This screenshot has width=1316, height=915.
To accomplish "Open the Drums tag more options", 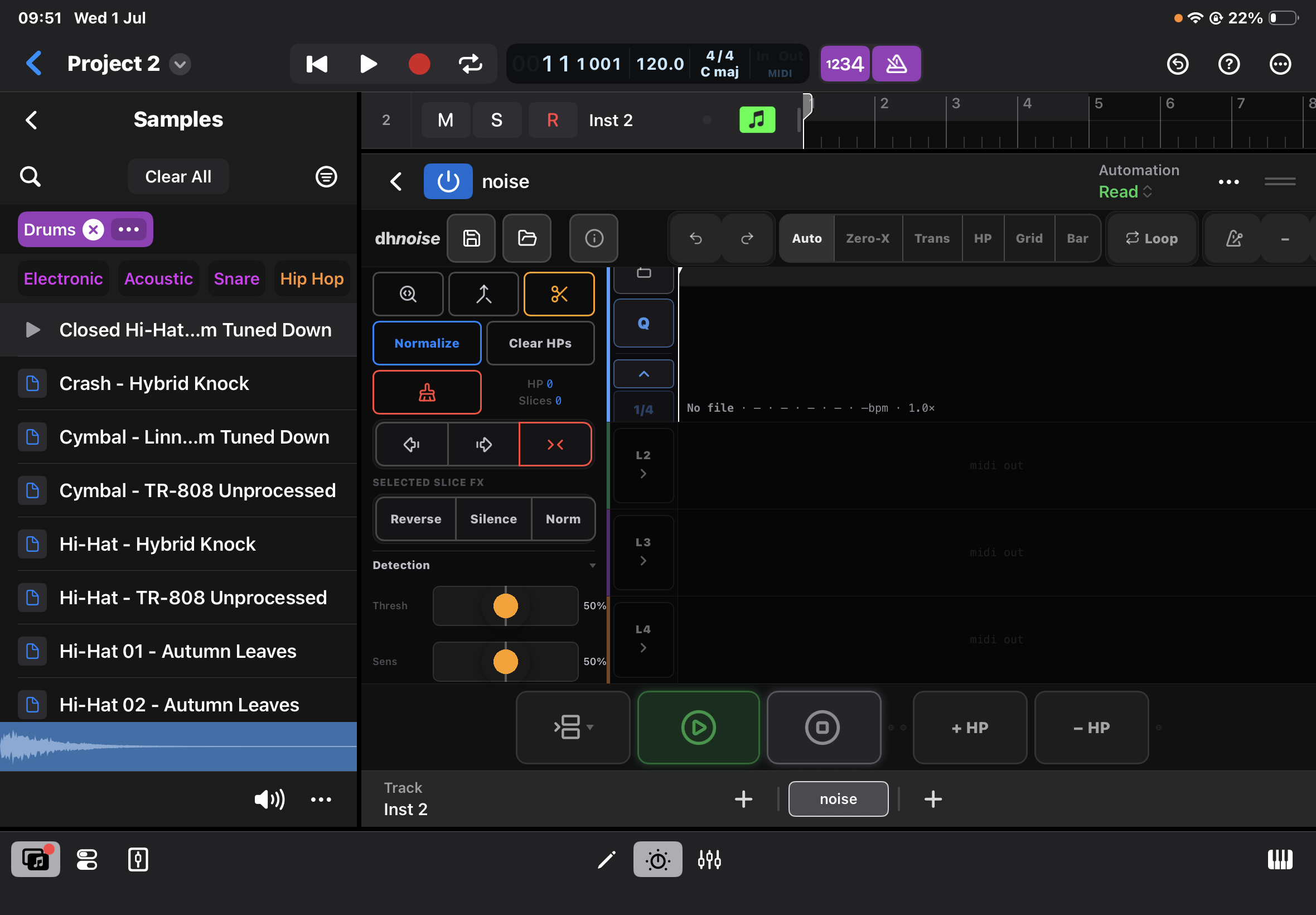I will click(128, 229).
